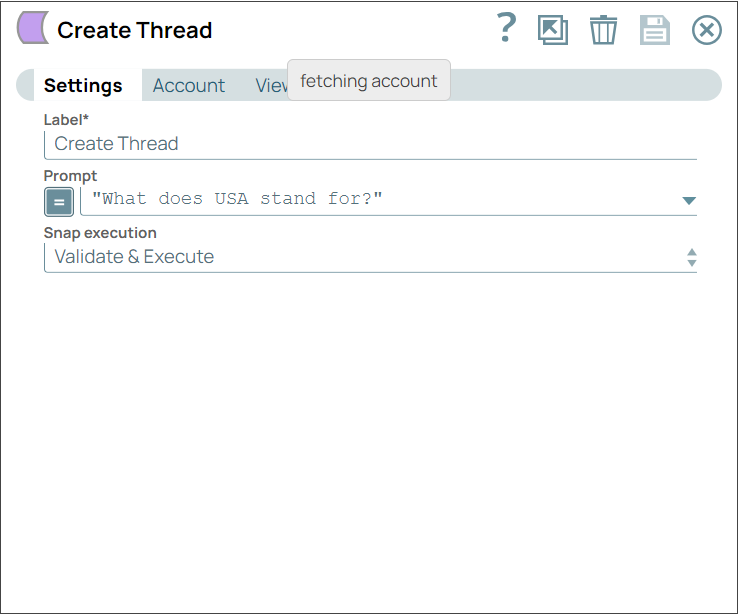Open the partially hidden Views tab
This screenshot has width=738, height=614.
pos(271,85)
